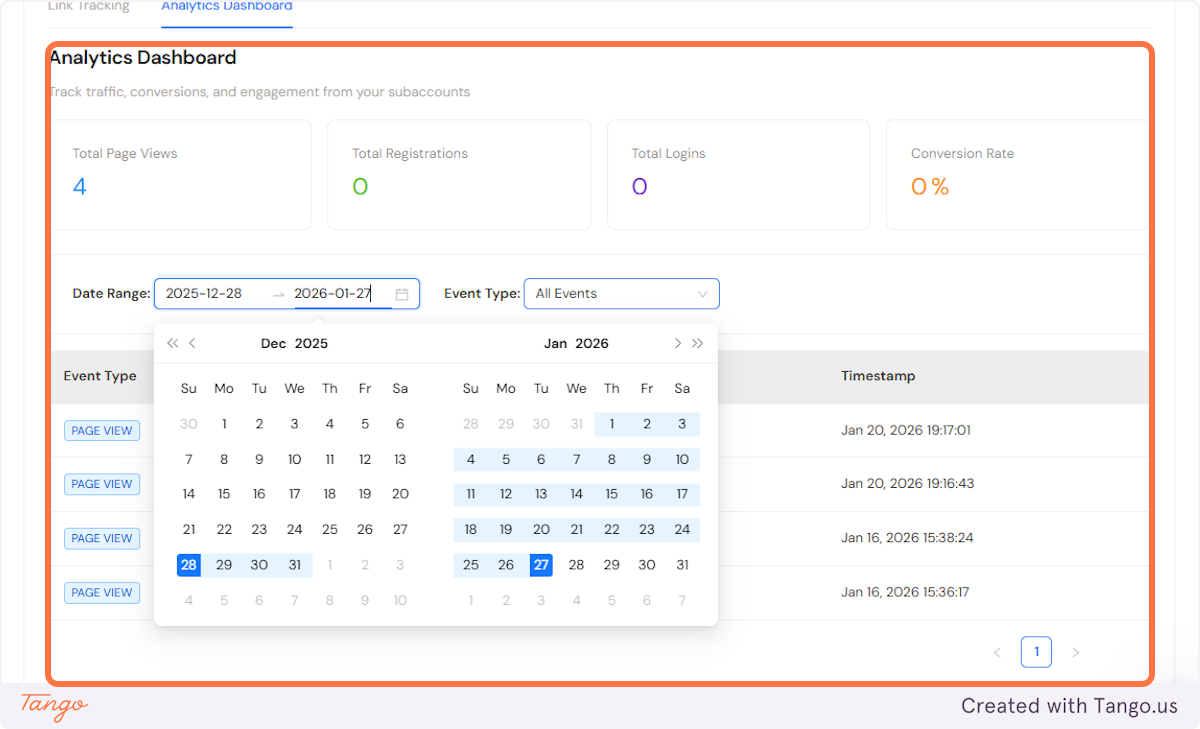Click the Total Registrations card
The height and width of the screenshot is (729, 1200).
click(459, 175)
